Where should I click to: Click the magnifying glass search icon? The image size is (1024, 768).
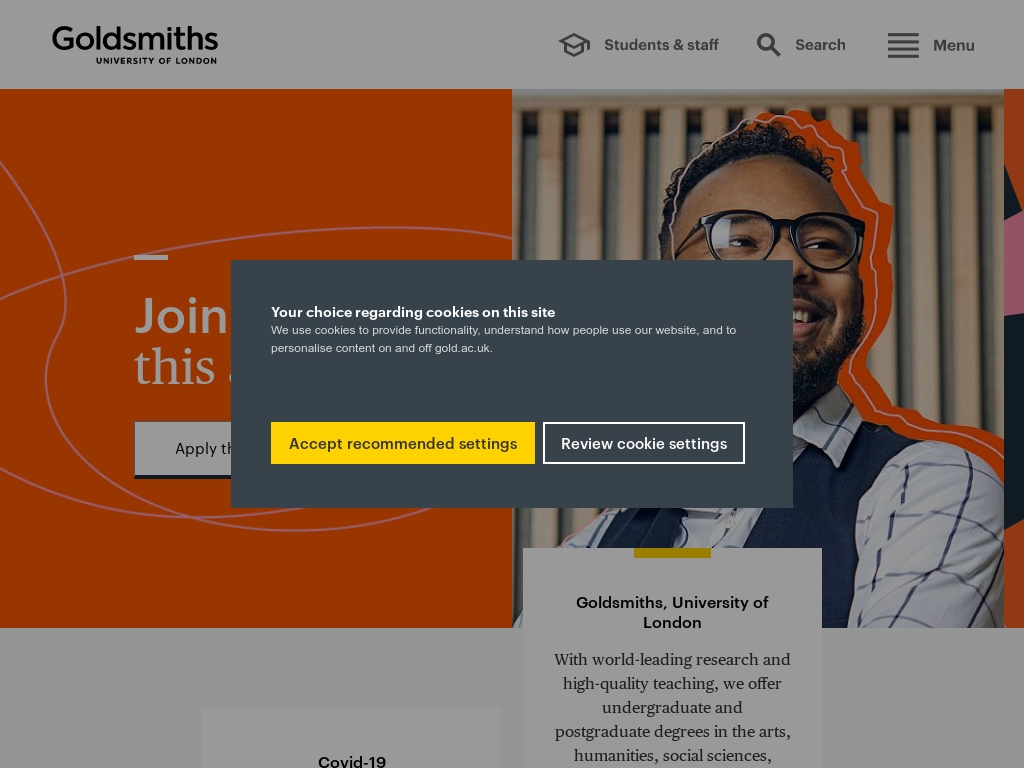point(768,45)
